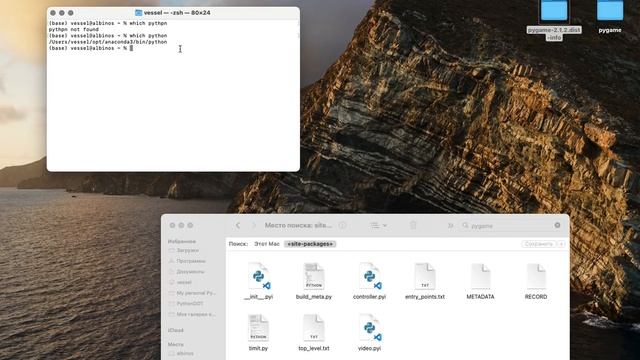Select albinos under Места in sidebar

pos(181,353)
